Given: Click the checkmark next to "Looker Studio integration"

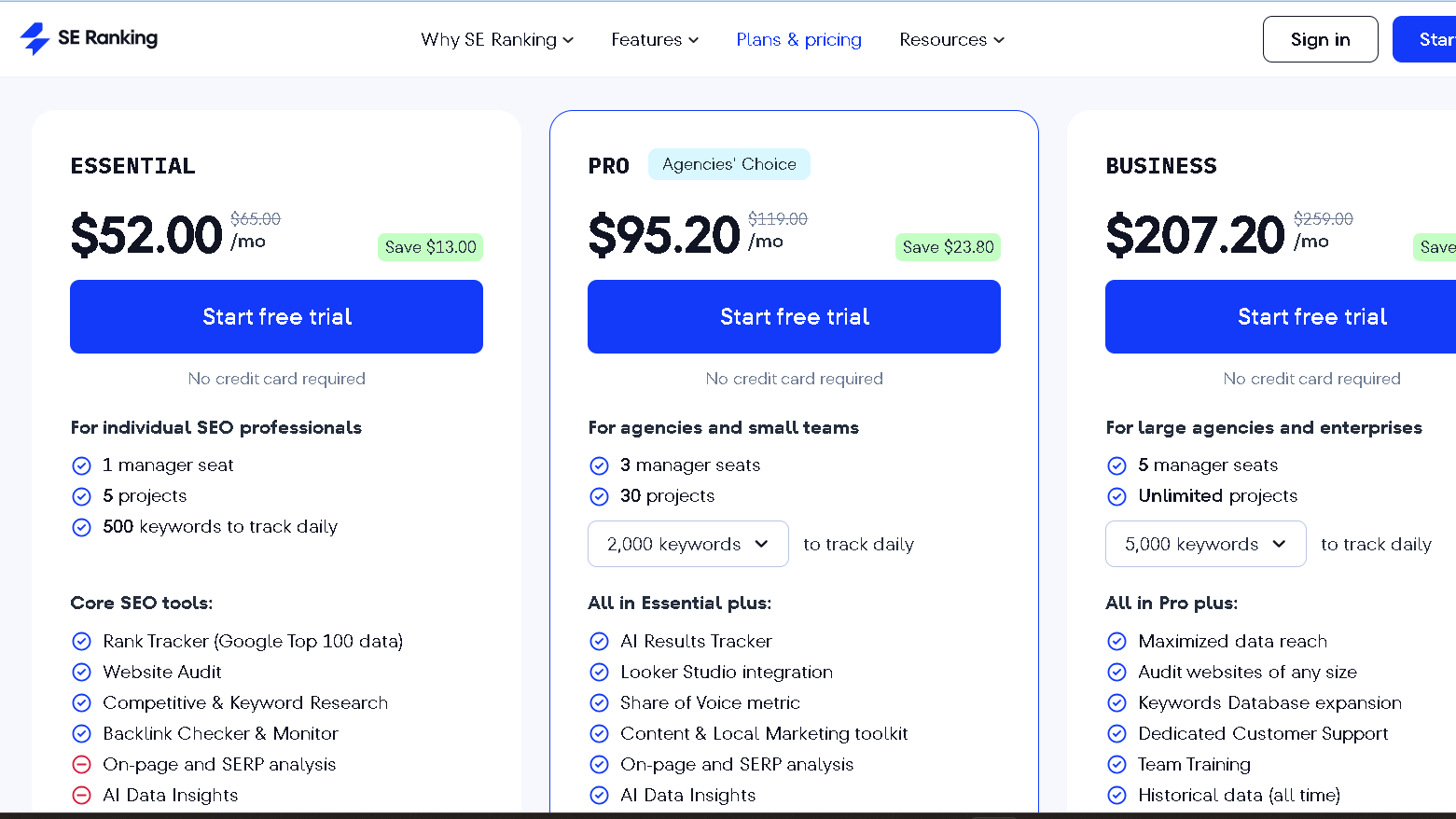Looking at the screenshot, I should pyautogui.click(x=599, y=672).
